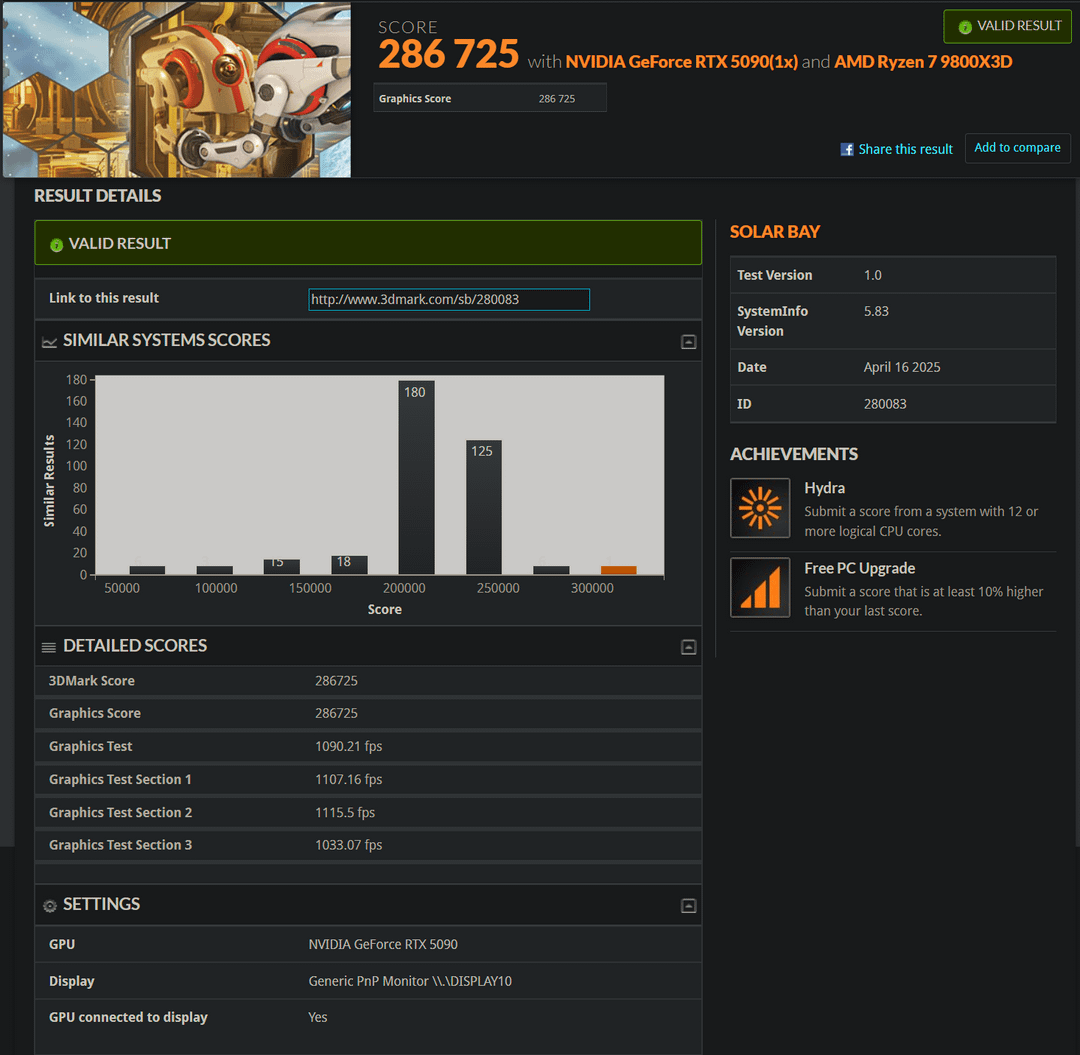Click the chart x-axis label Score

tap(384, 609)
